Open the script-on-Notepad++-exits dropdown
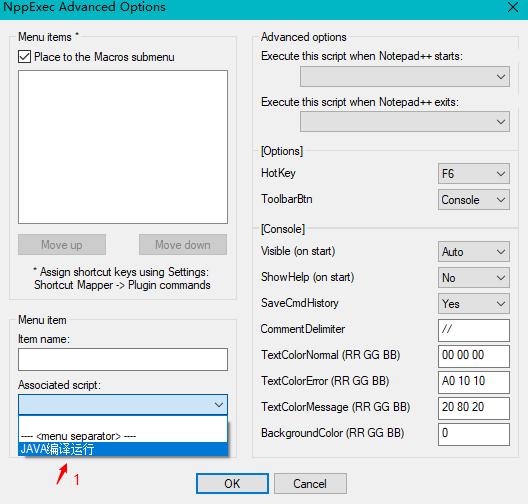Image resolution: width=528 pixels, height=504 pixels. (x=405, y=122)
